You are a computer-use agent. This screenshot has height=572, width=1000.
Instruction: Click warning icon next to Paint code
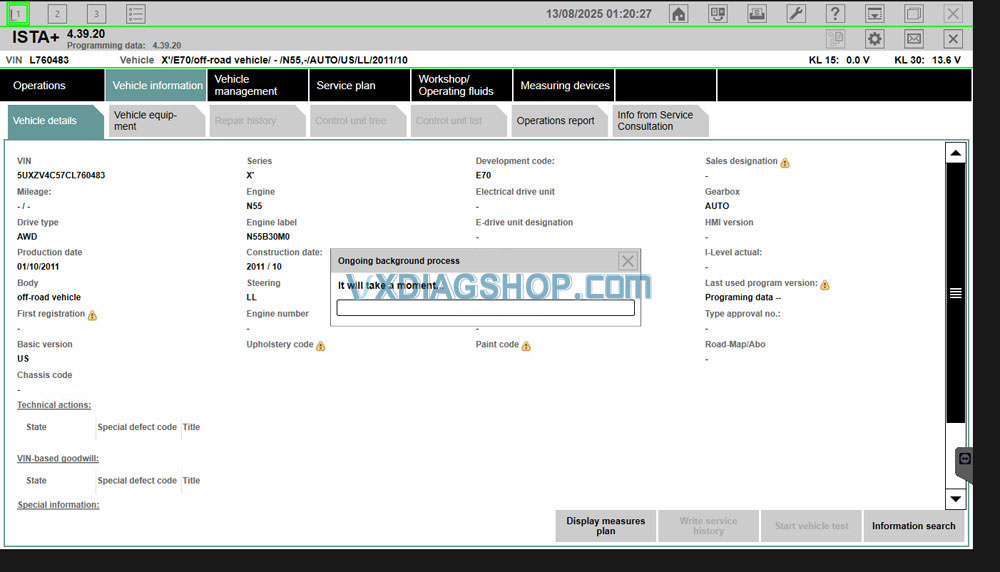pyautogui.click(x=526, y=346)
